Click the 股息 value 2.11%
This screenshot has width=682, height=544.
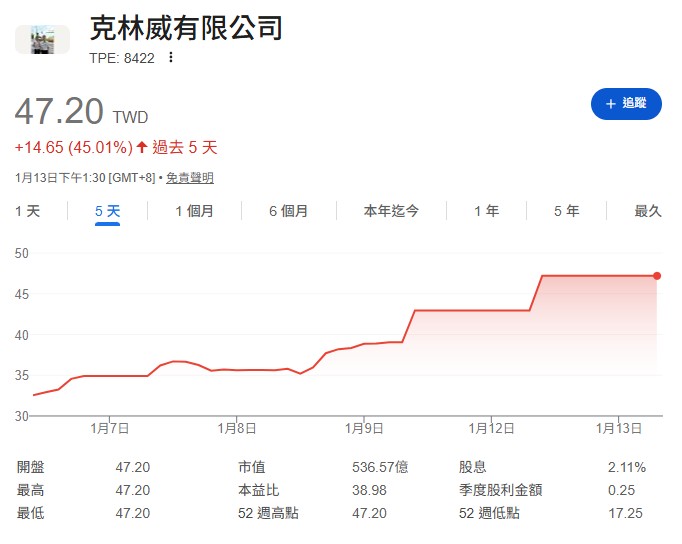627,467
